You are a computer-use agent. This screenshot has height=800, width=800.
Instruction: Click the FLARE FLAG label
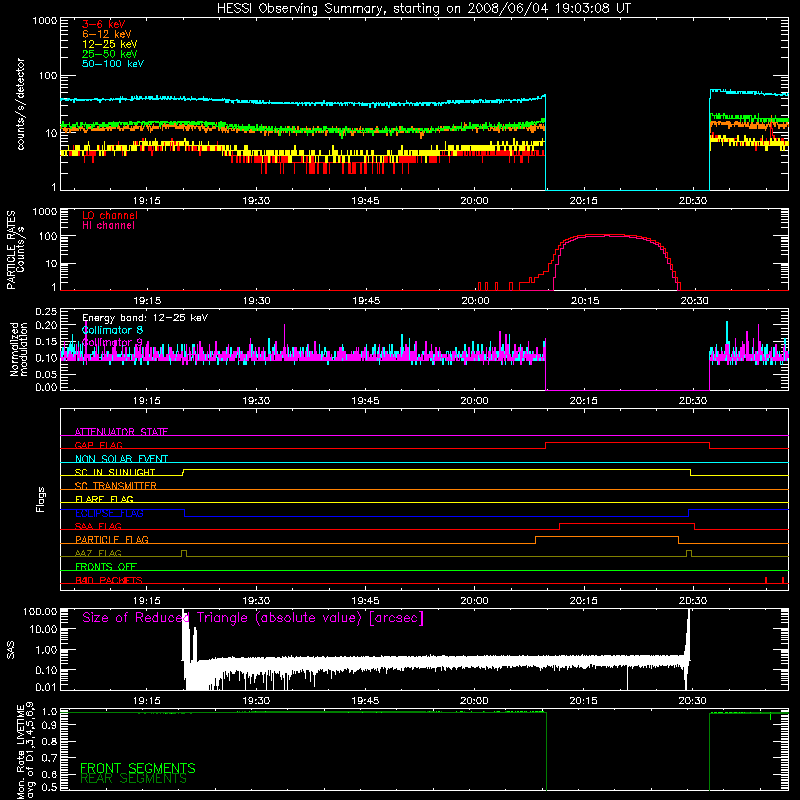pos(104,499)
